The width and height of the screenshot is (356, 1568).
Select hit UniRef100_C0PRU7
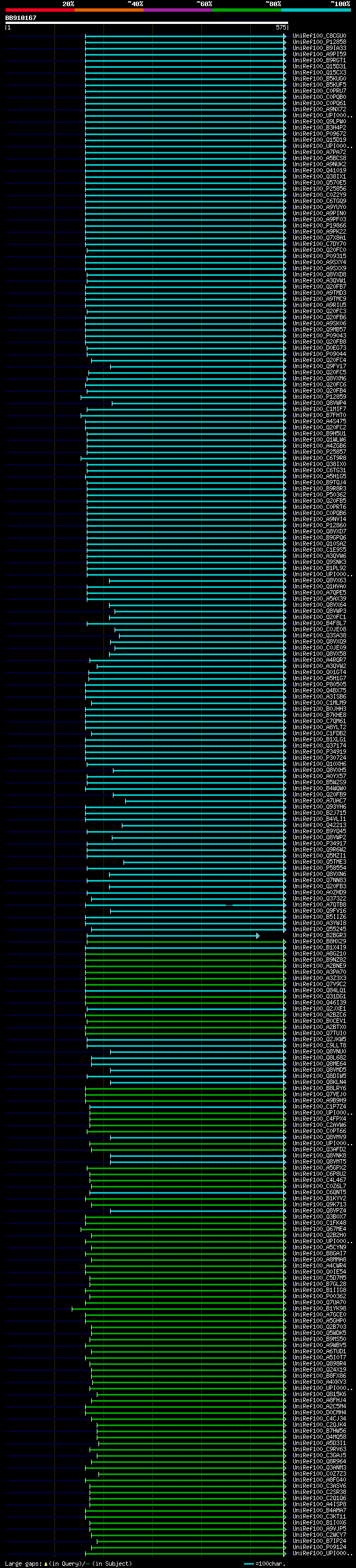click(x=319, y=91)
